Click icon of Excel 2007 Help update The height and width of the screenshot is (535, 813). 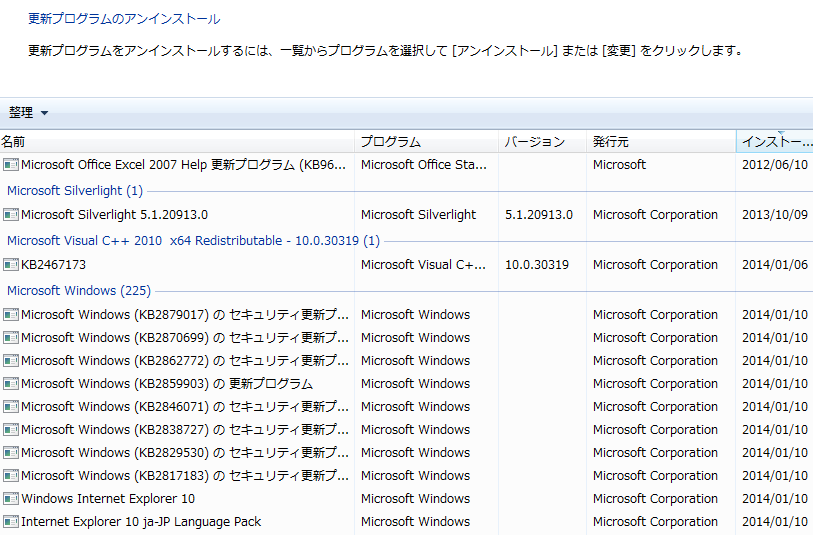[11, 165]
